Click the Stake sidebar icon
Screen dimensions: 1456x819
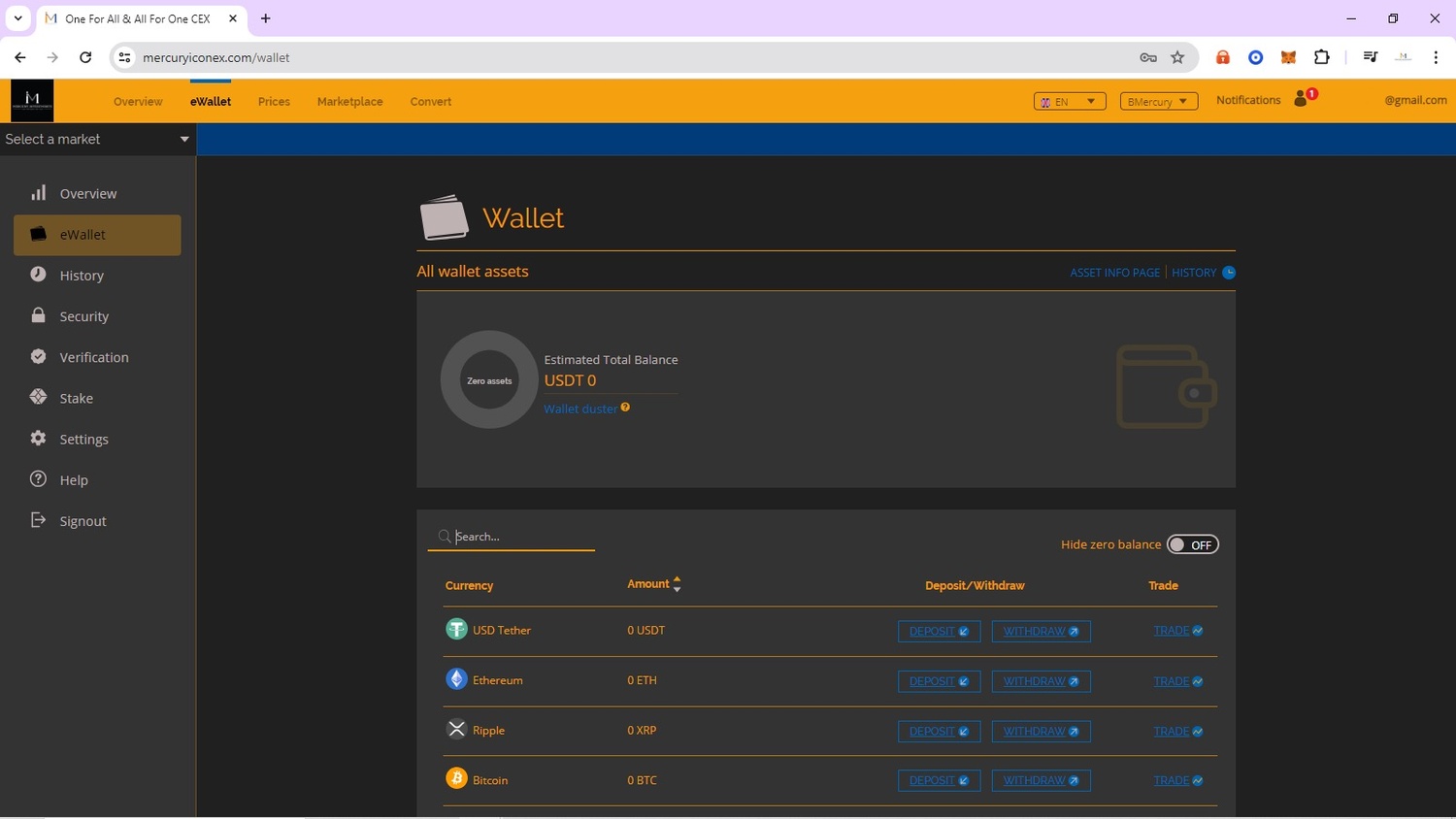click(x=38, y=397)
